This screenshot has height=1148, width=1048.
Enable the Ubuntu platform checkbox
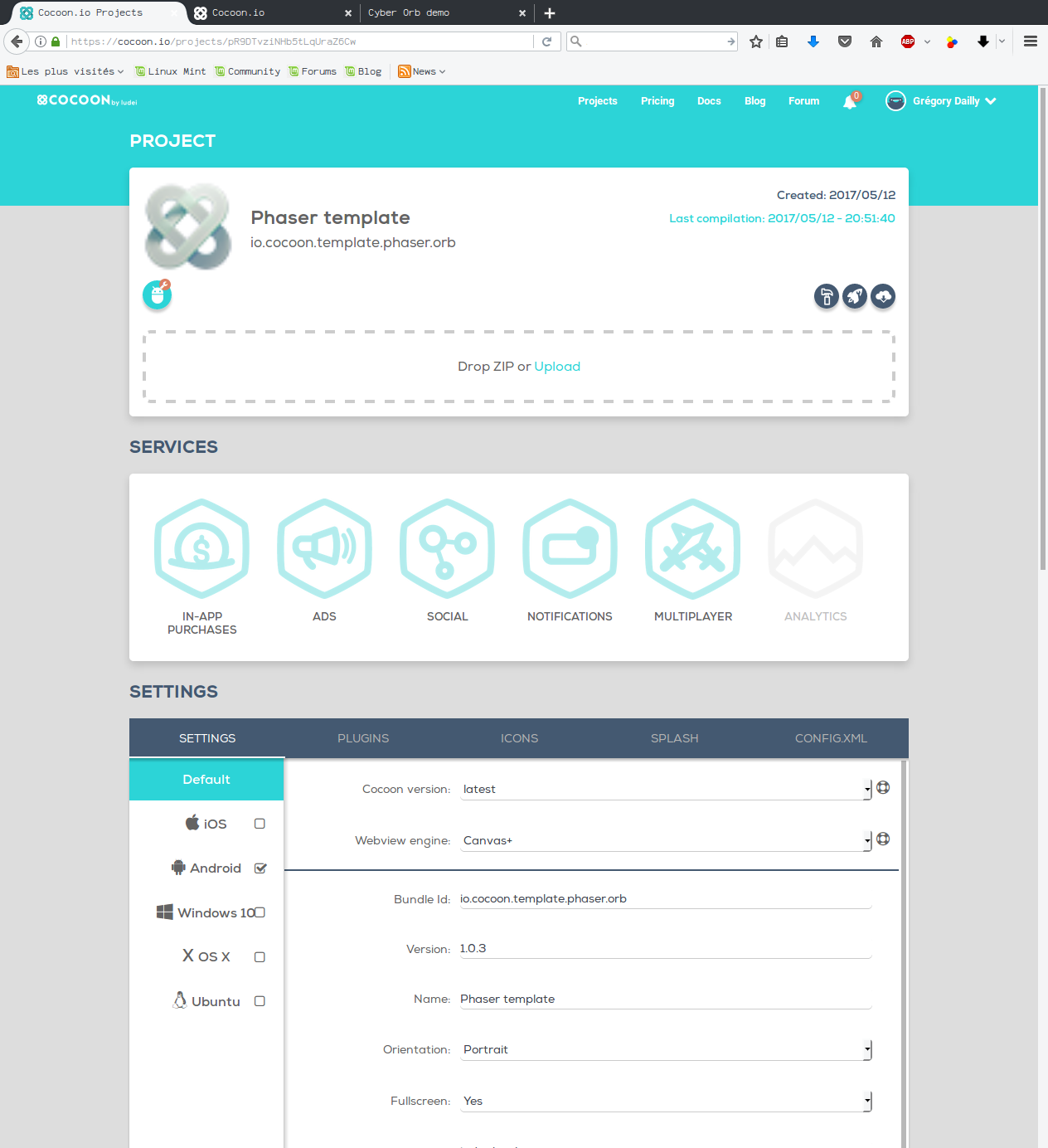pyautogui.click(x=260, y=1001)
